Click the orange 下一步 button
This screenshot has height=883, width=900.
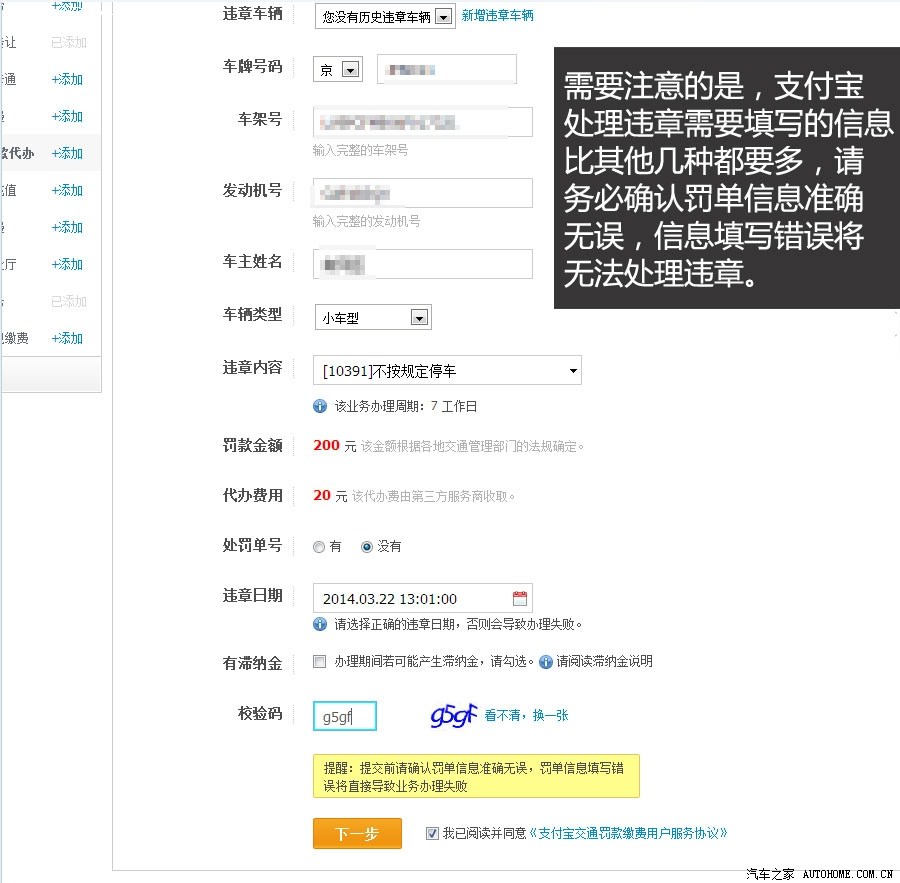[x=357, y=833]
